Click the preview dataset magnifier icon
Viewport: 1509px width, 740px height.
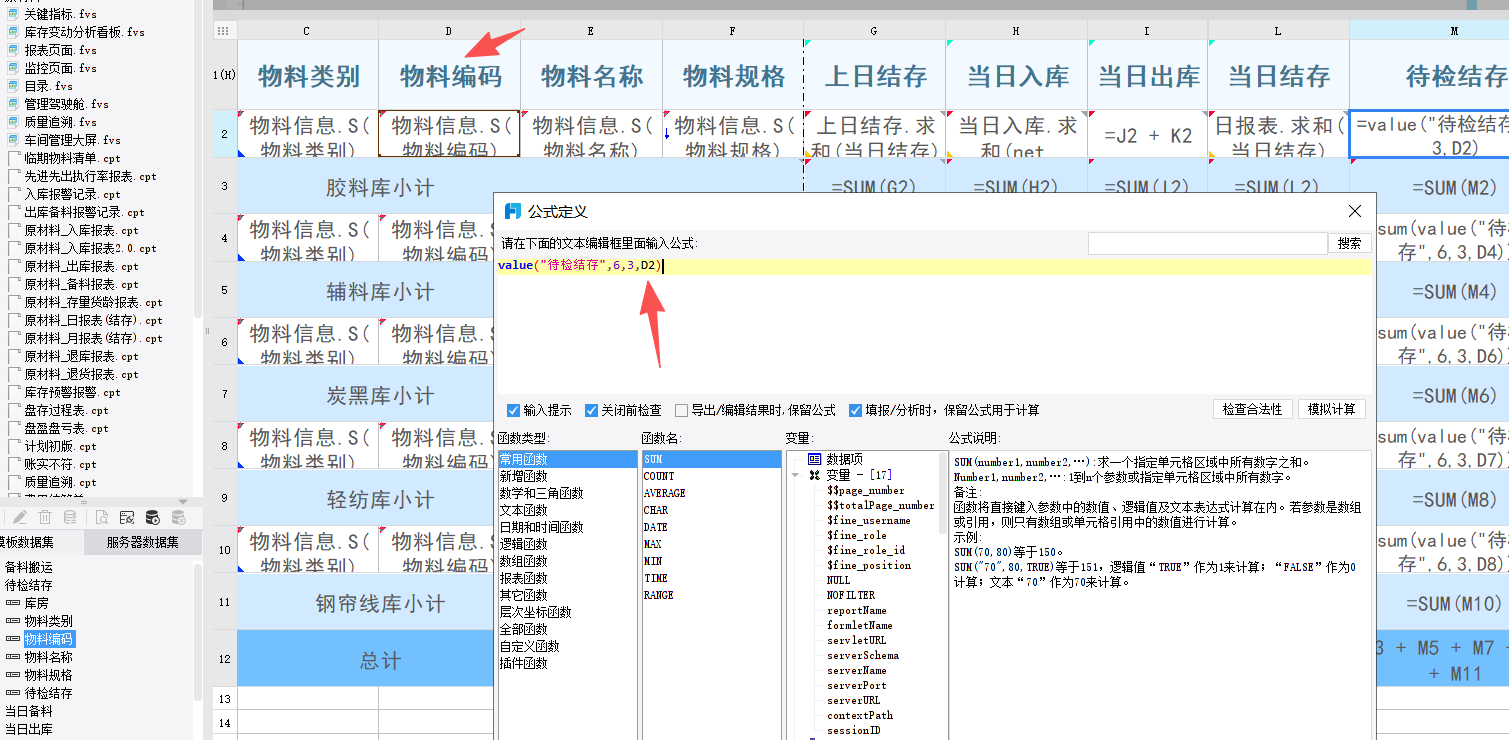coord(102,517)
